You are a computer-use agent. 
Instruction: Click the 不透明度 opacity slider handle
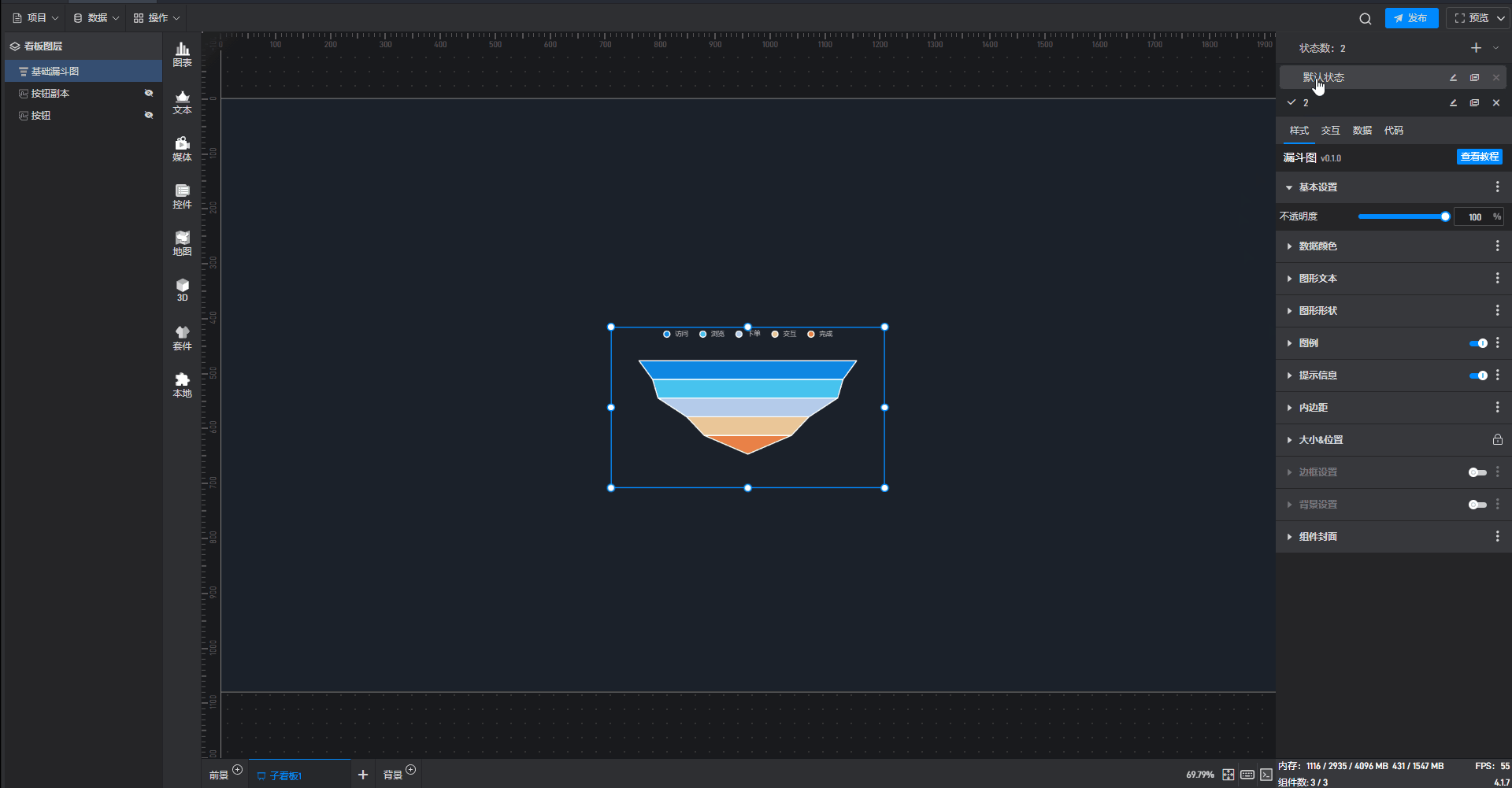pyautogui.click(x=1445, y=216)
